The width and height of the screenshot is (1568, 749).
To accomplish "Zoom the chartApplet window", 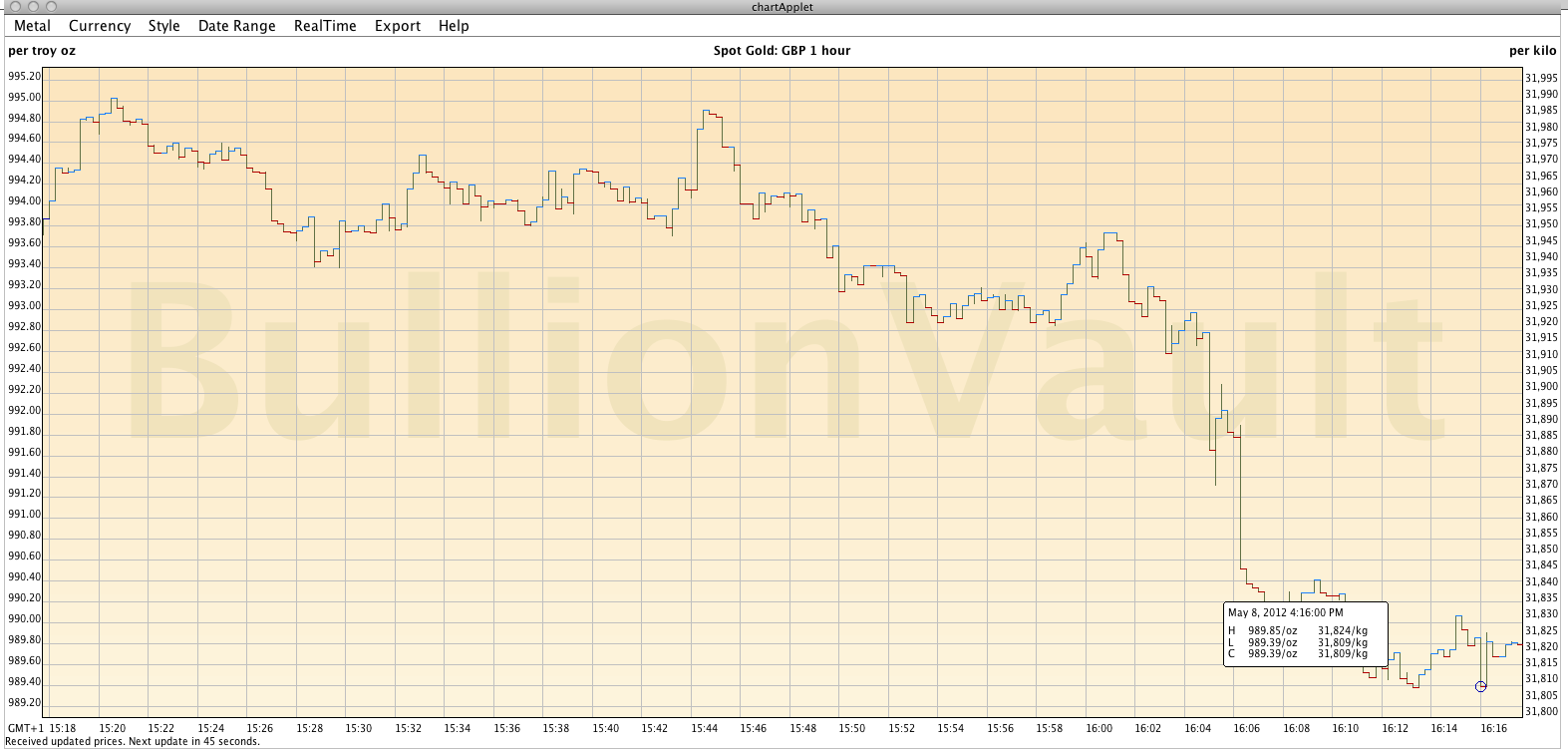I will click(52, 7).
